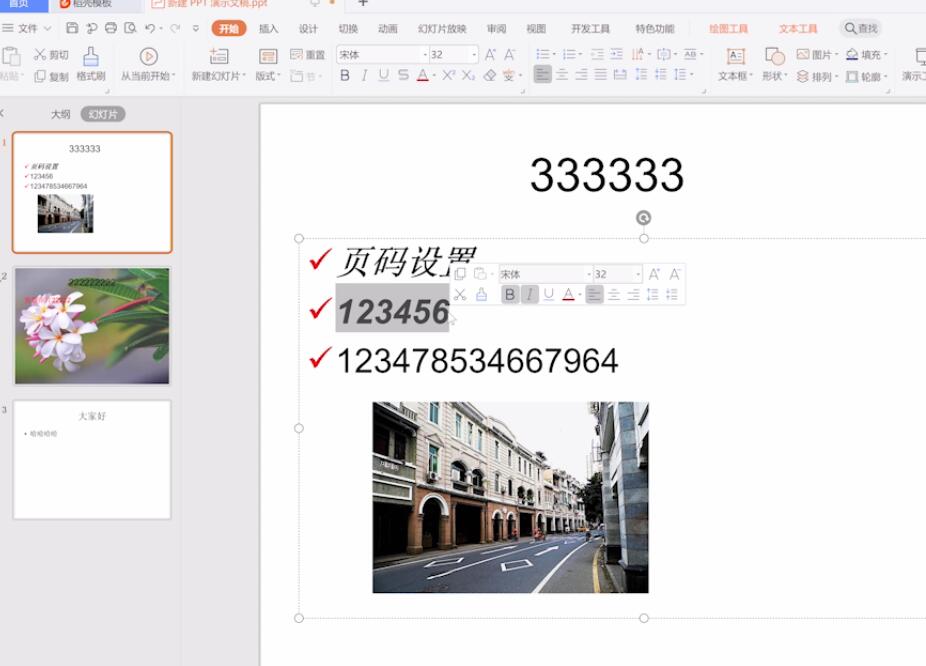Open mini toolbar font size 32 dropdown
926x666 pixels.
638,274
